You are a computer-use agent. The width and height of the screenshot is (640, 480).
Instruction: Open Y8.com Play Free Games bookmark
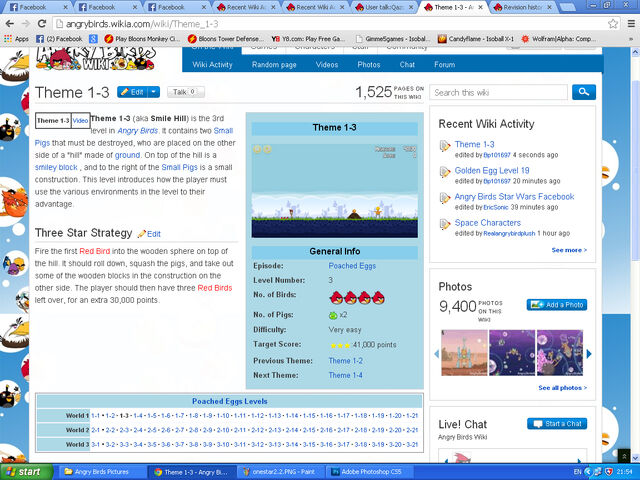pos(309,39)
